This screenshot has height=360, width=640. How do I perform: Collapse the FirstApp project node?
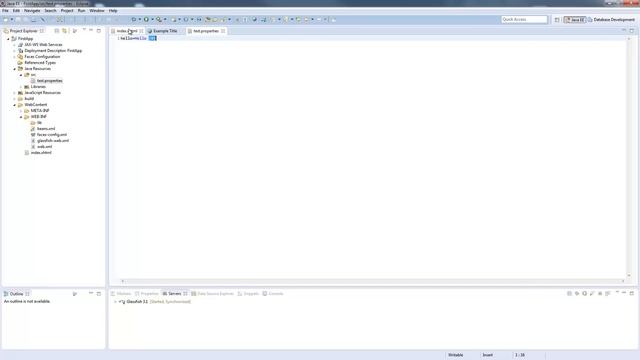[x=8, y=39]
